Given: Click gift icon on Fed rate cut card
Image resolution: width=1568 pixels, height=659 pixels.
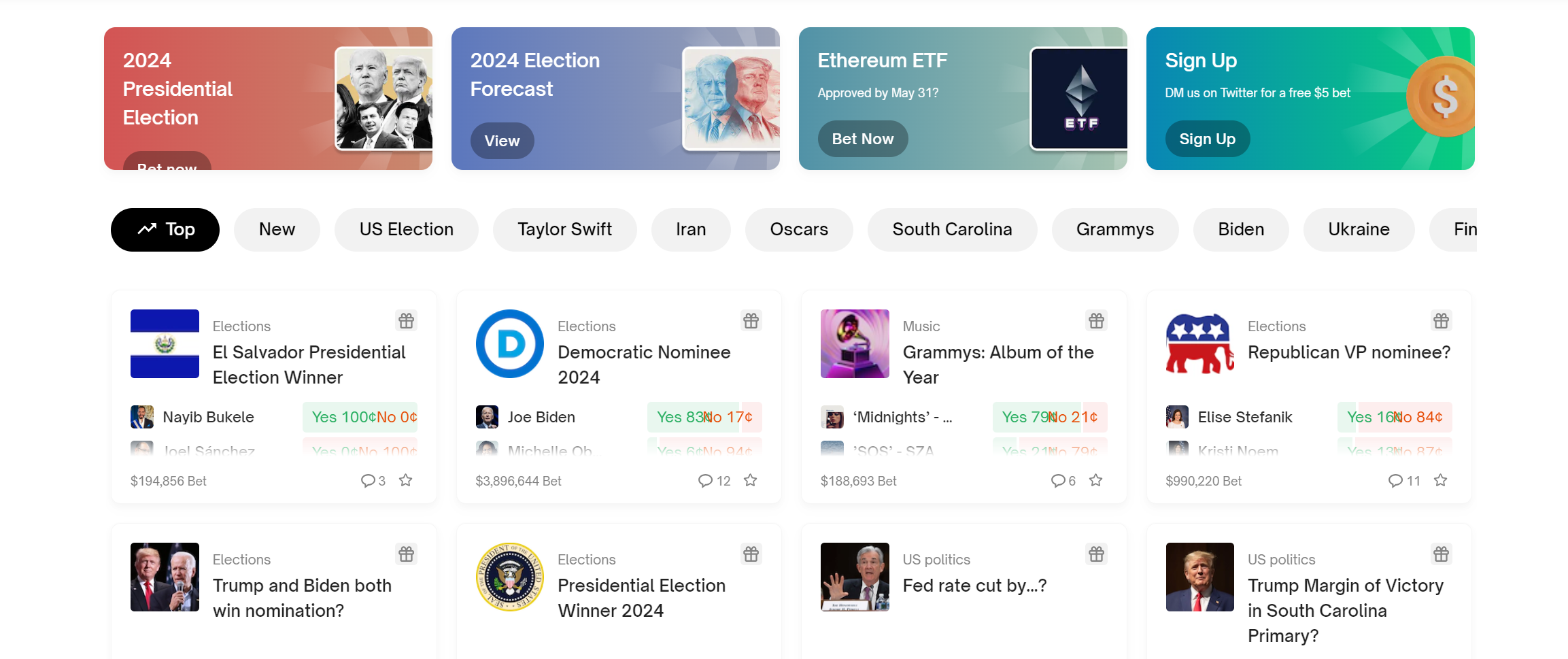Looking at the screenshot, I should pyautogui.click(x=1096, y=554).
